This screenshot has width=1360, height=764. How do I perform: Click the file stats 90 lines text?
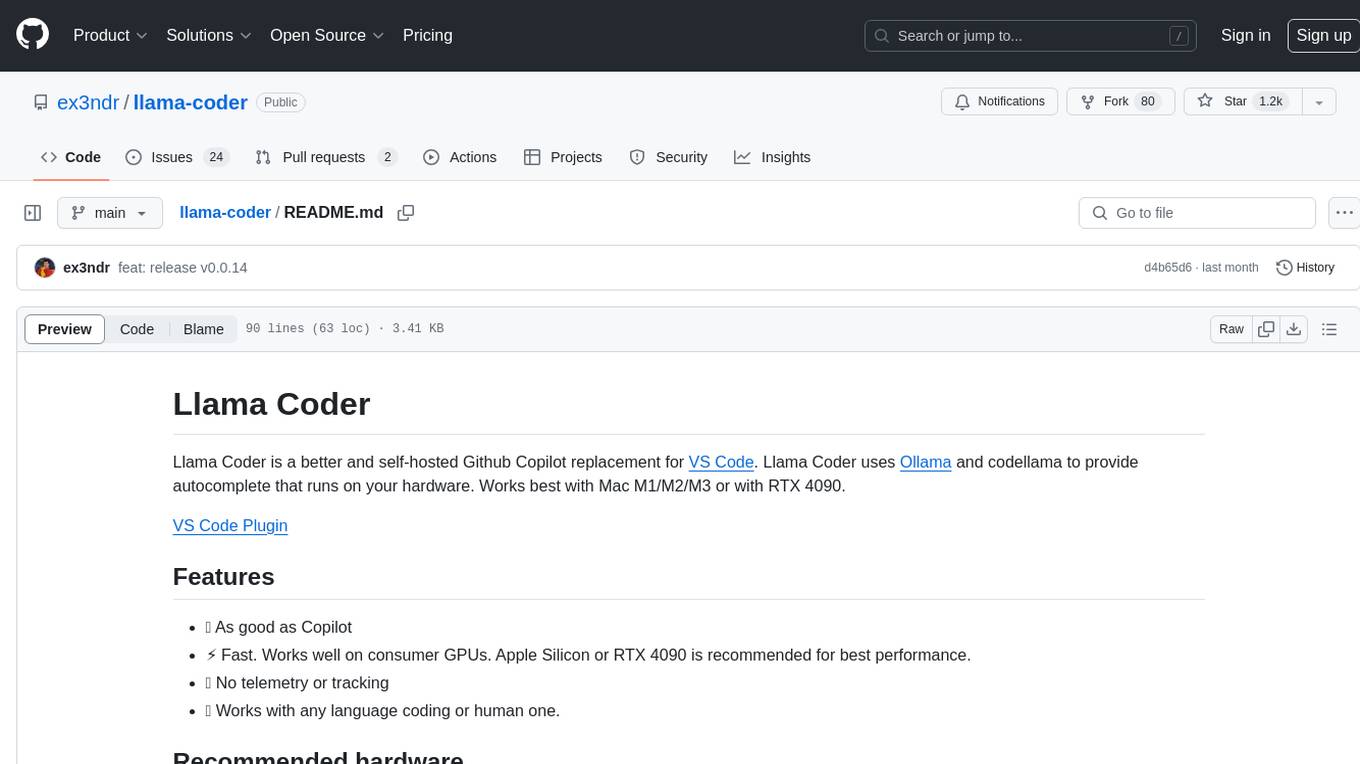(x=344, y=329)
